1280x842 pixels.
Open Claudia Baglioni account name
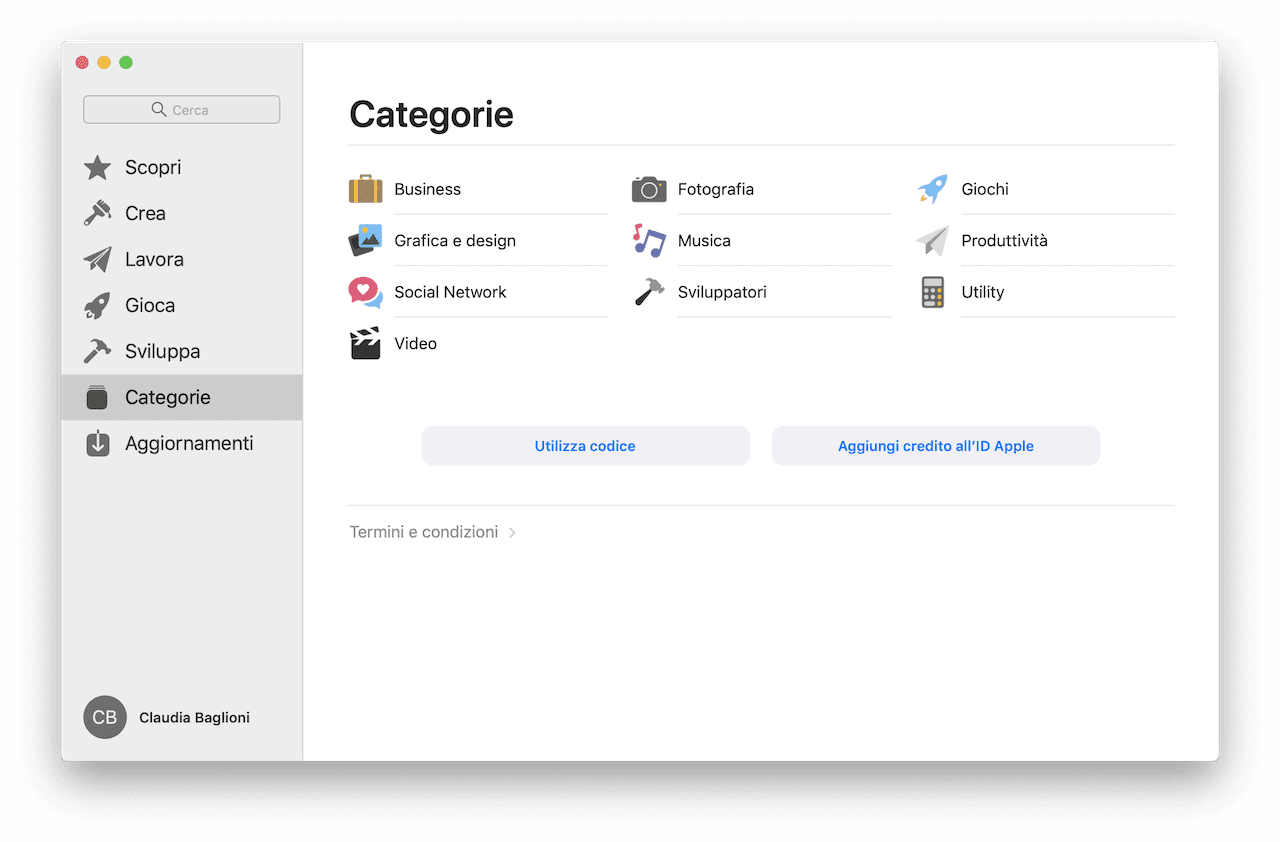click(194, 717)
